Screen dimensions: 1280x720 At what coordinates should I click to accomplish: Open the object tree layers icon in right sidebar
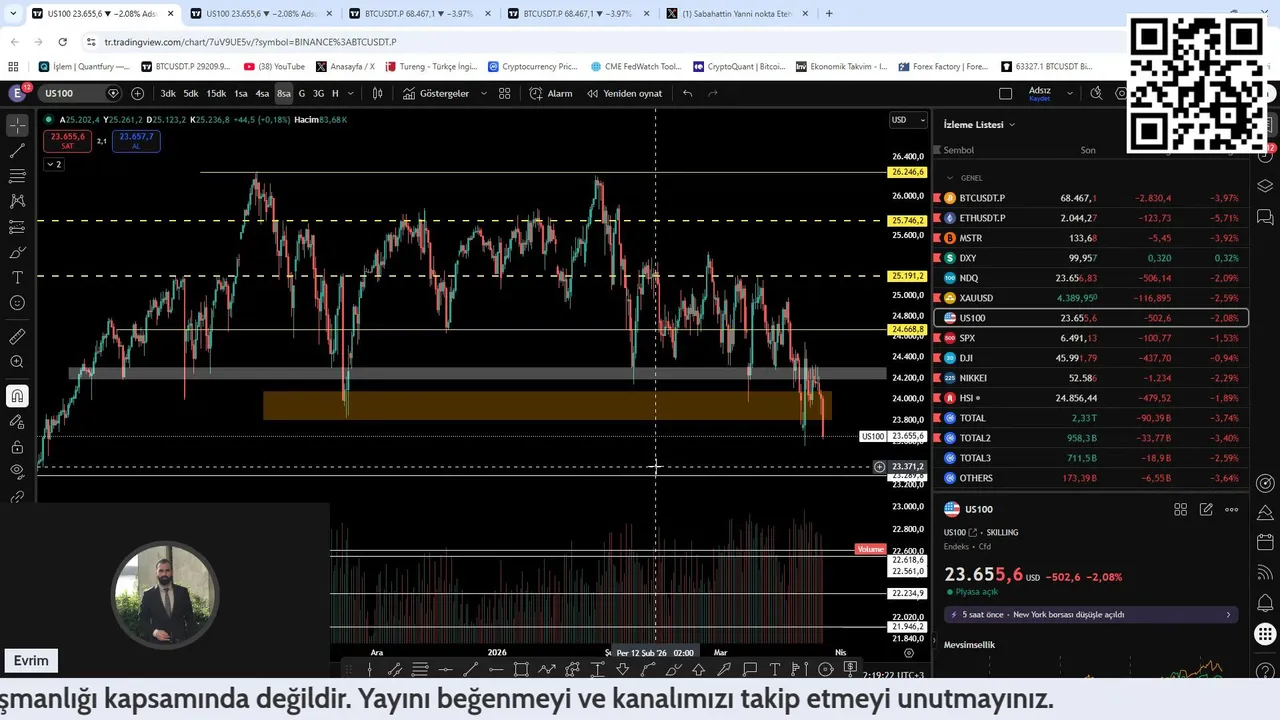pos(1265,186)
